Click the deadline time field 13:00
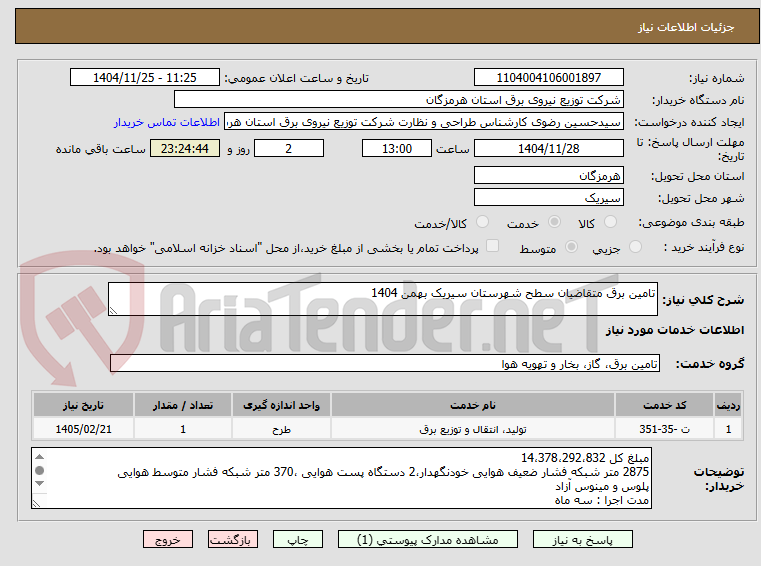The image size is (761, 566). tap(397, 149)
